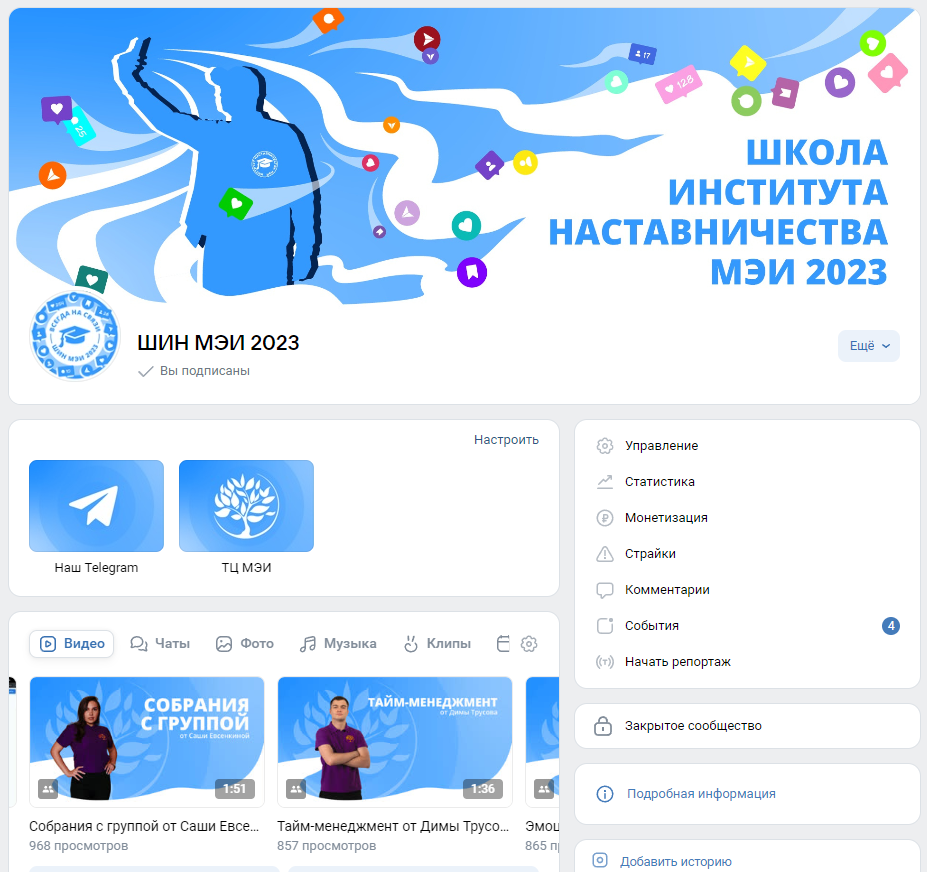Click the Настроить link
The width and height of the screenshot is (927, 872).
(x=506, y=440)
